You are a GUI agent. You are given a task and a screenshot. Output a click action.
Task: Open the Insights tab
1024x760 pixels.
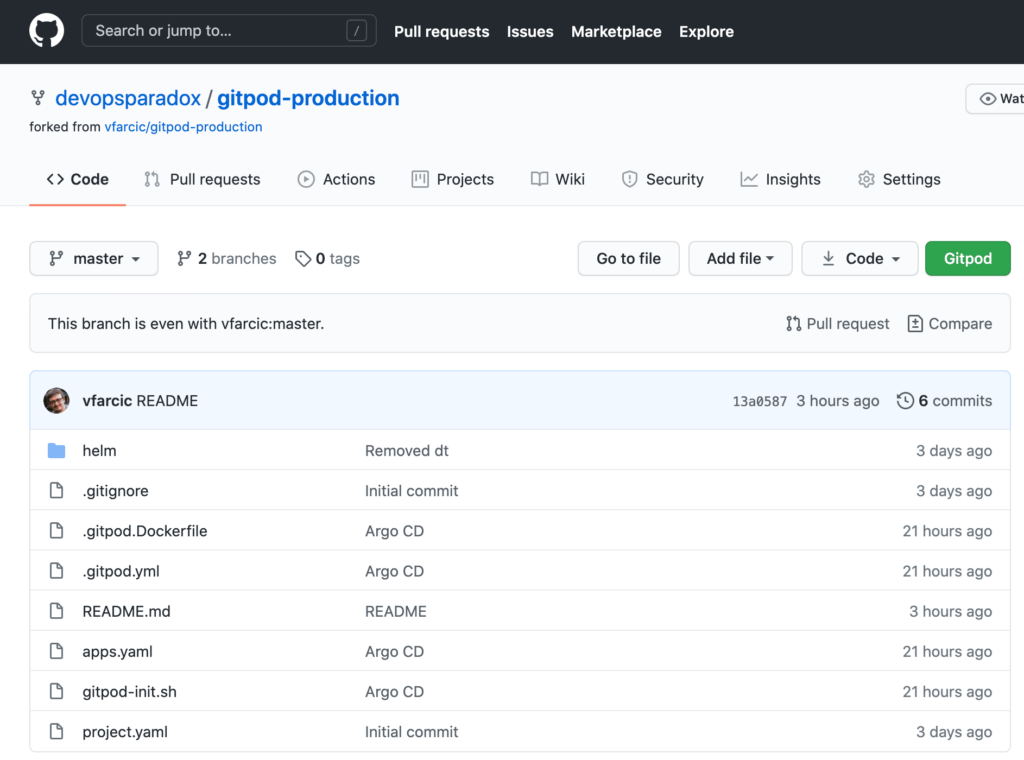[780, 179]
